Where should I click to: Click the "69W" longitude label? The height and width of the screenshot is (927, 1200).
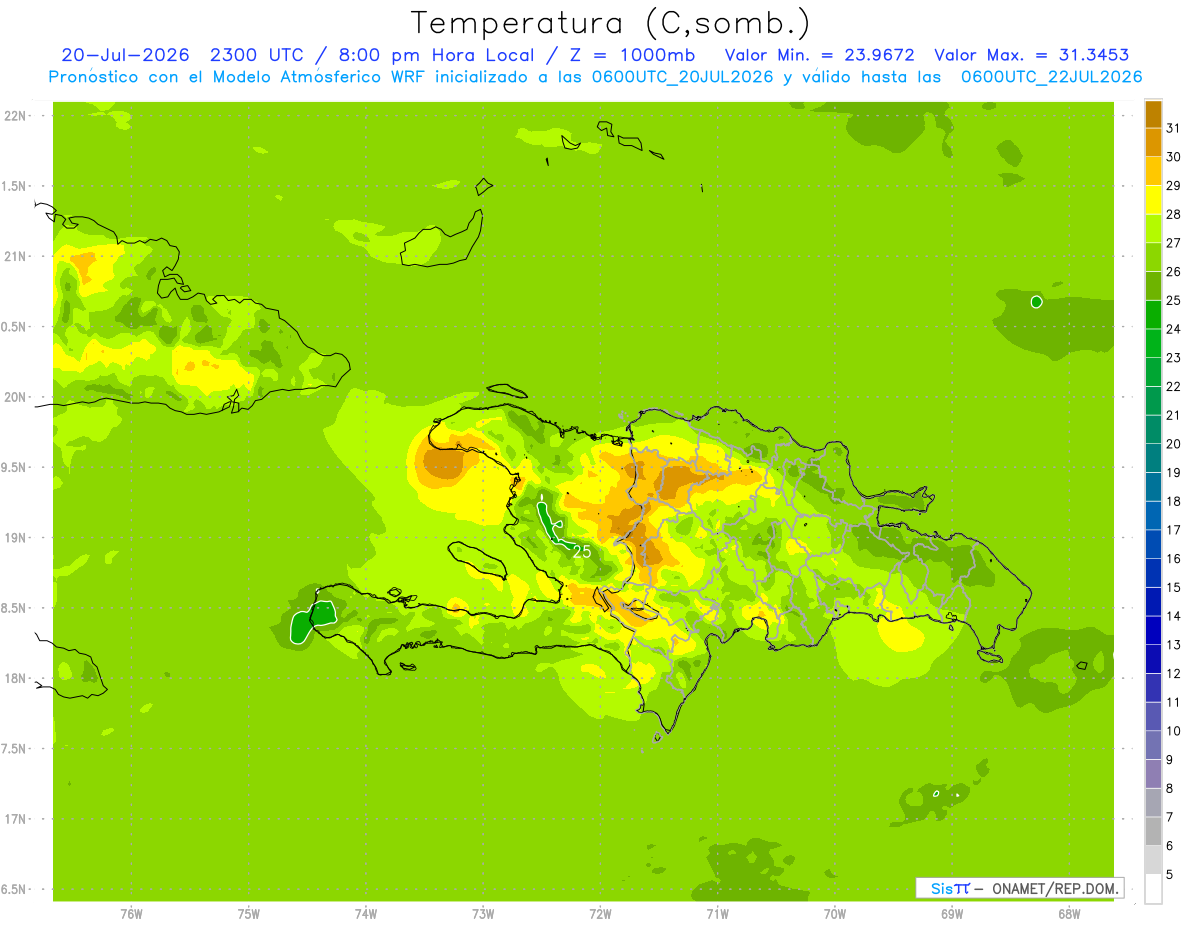pyautogui.click(x=951, y=914)
